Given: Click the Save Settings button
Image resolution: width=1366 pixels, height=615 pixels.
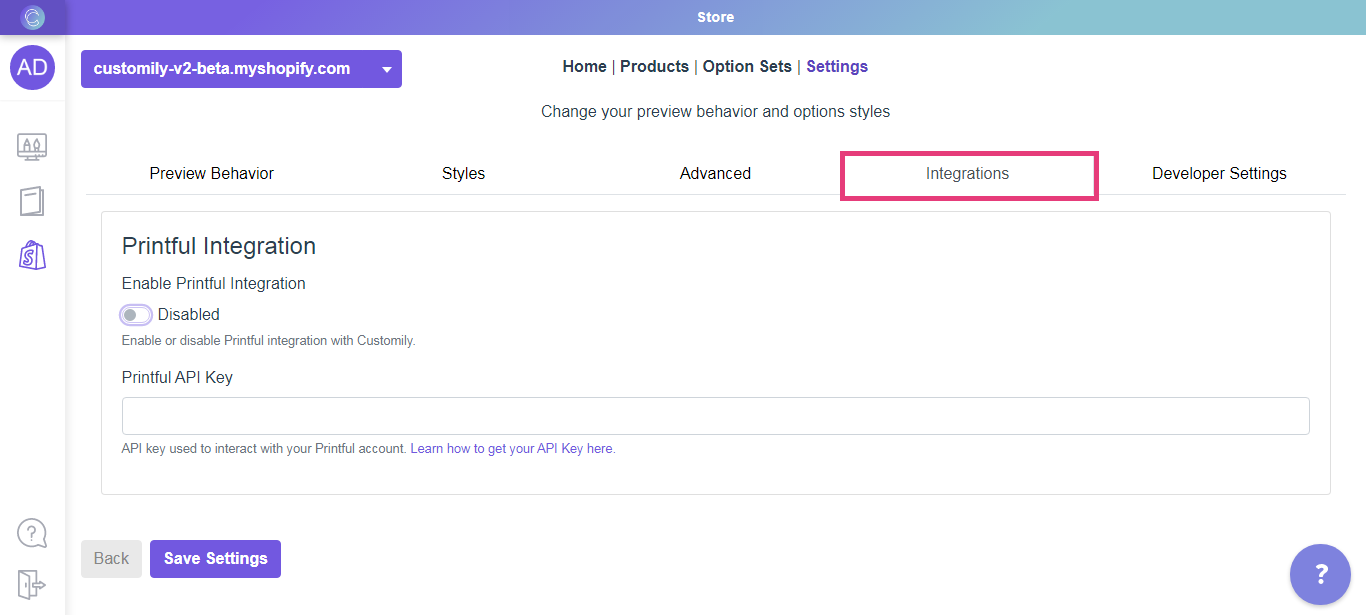Looking at the screenshot, I should pos(215,559).
